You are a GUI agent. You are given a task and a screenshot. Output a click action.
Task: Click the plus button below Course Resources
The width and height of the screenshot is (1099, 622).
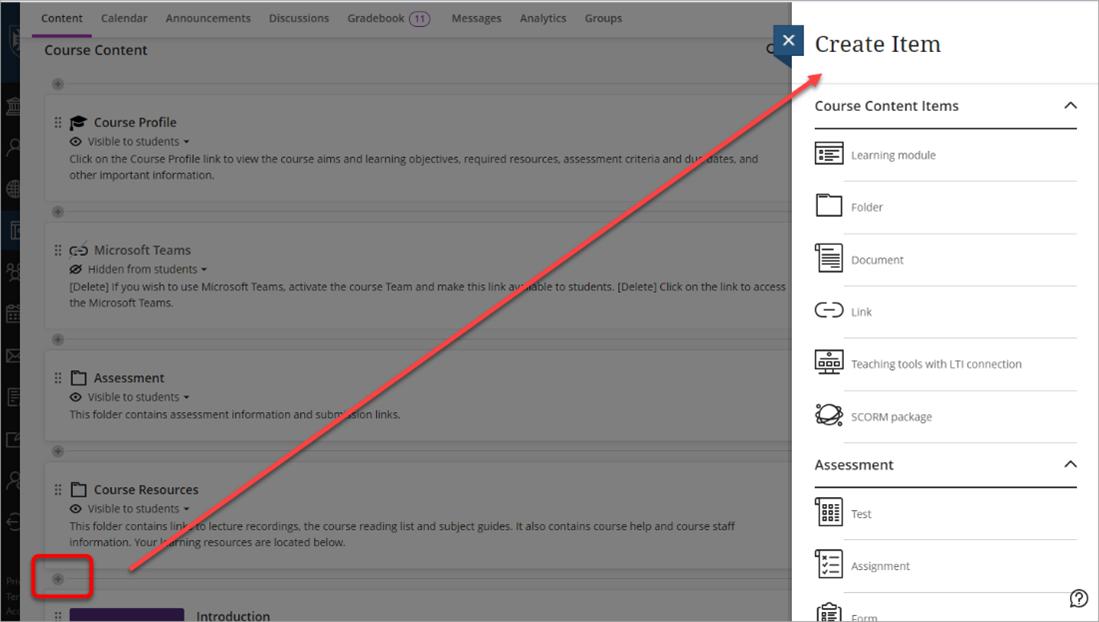[58, 579]
